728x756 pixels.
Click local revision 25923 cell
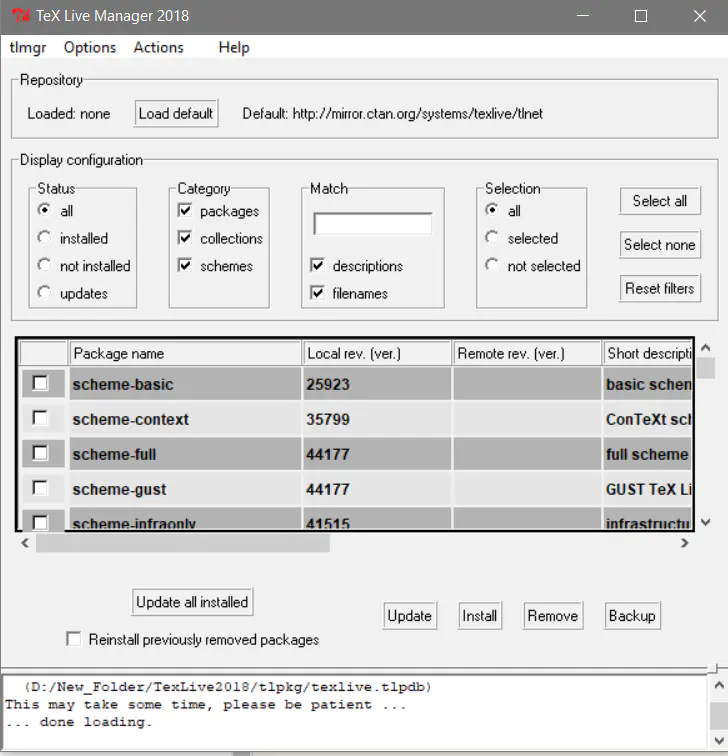[377, 384]
